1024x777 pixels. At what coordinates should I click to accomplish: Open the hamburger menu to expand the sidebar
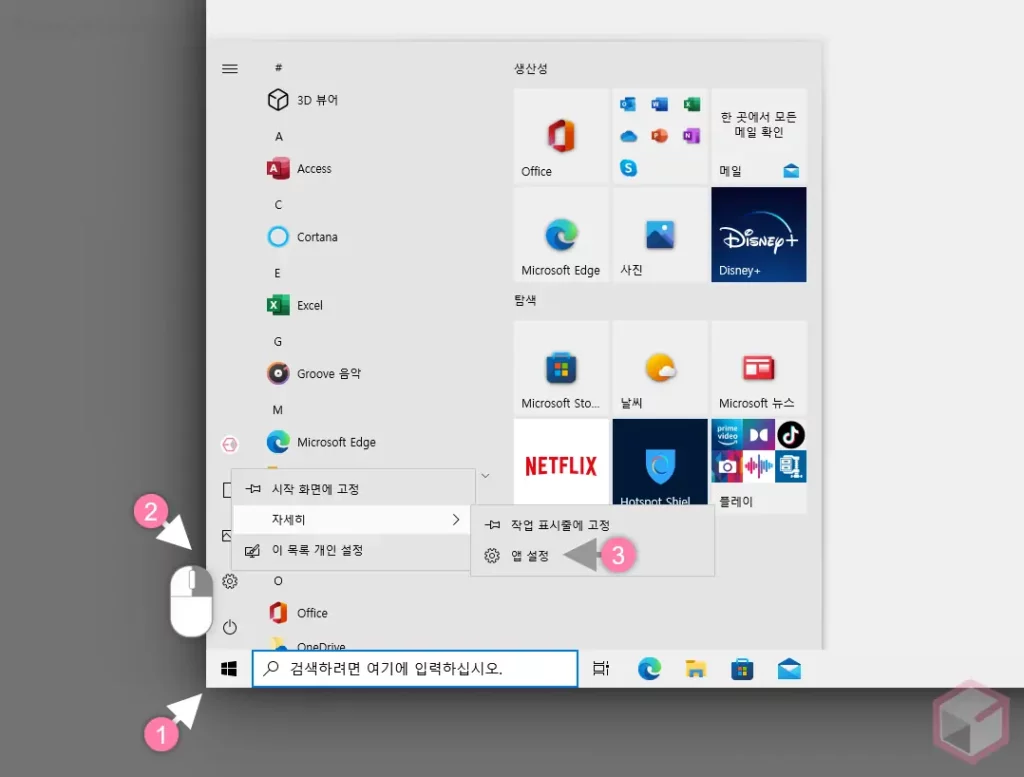tap(230, 68)
